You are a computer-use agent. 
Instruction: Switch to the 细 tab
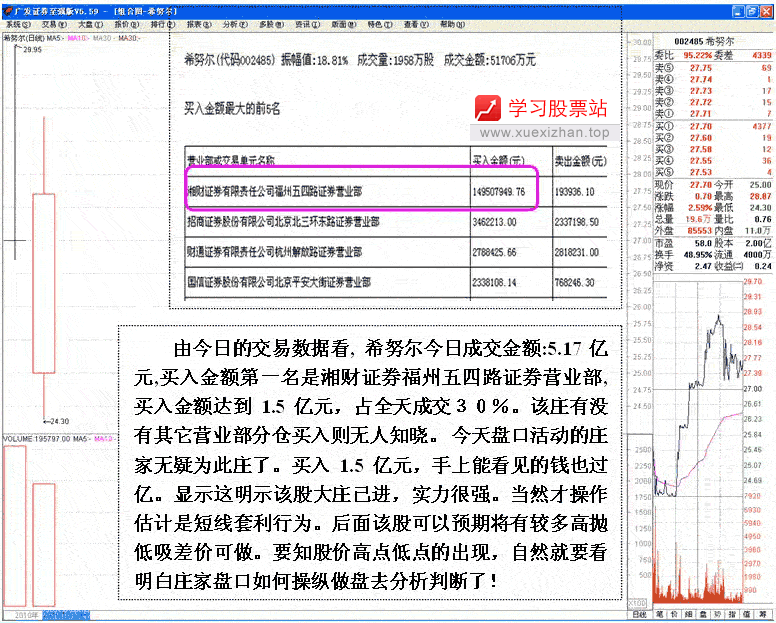tap(689, 614)
